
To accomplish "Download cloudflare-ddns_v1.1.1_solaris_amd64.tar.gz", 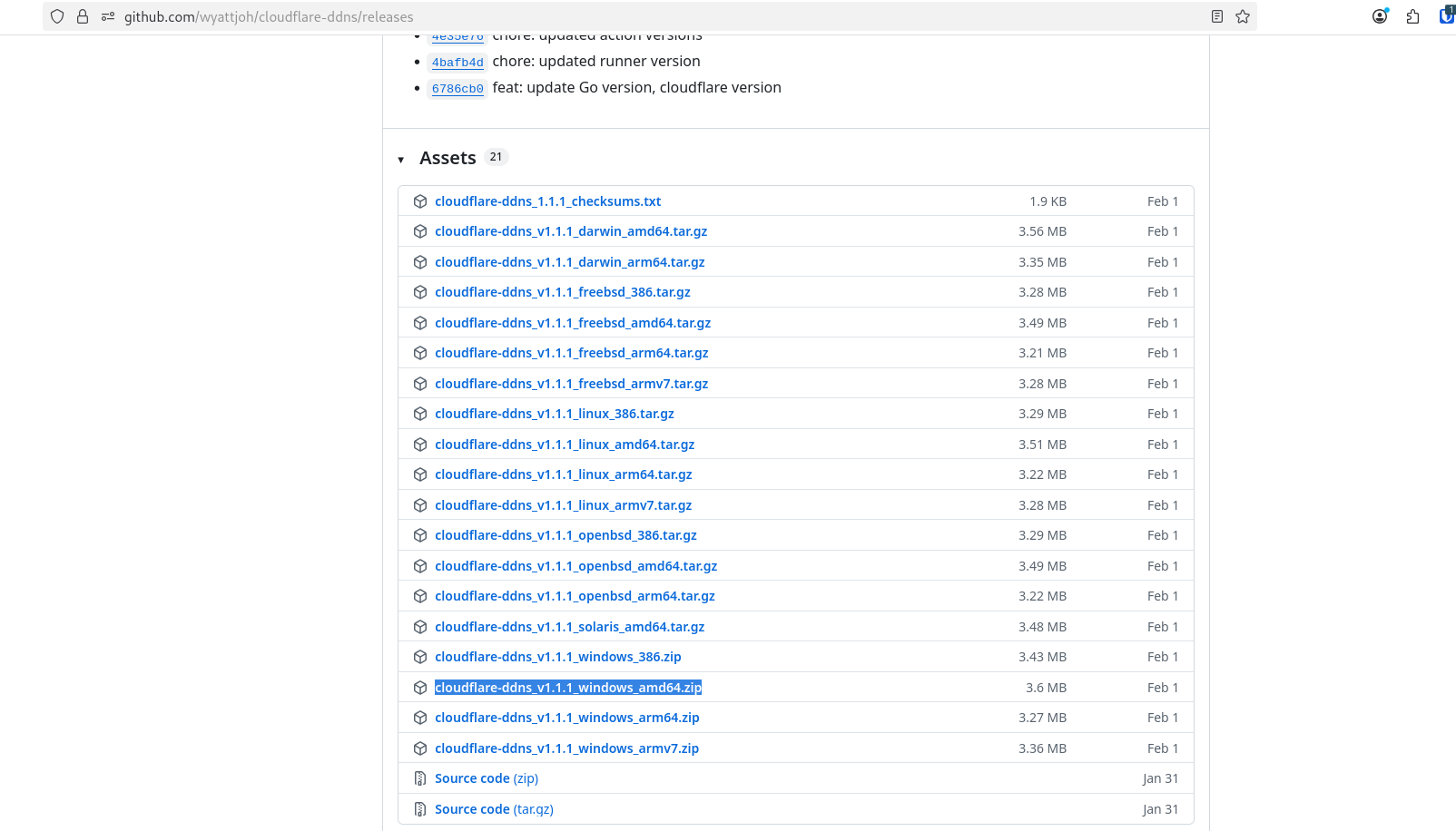I will 569,627.
